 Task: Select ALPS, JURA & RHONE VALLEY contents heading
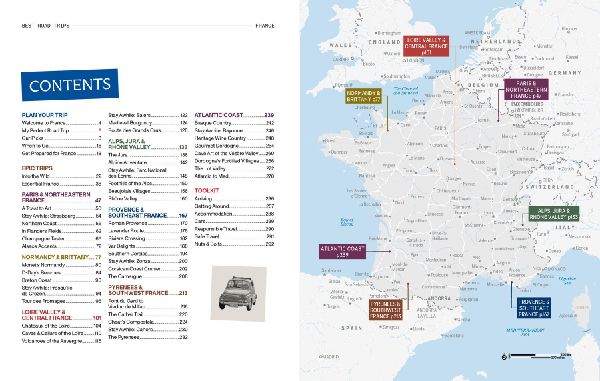(148, 144)
